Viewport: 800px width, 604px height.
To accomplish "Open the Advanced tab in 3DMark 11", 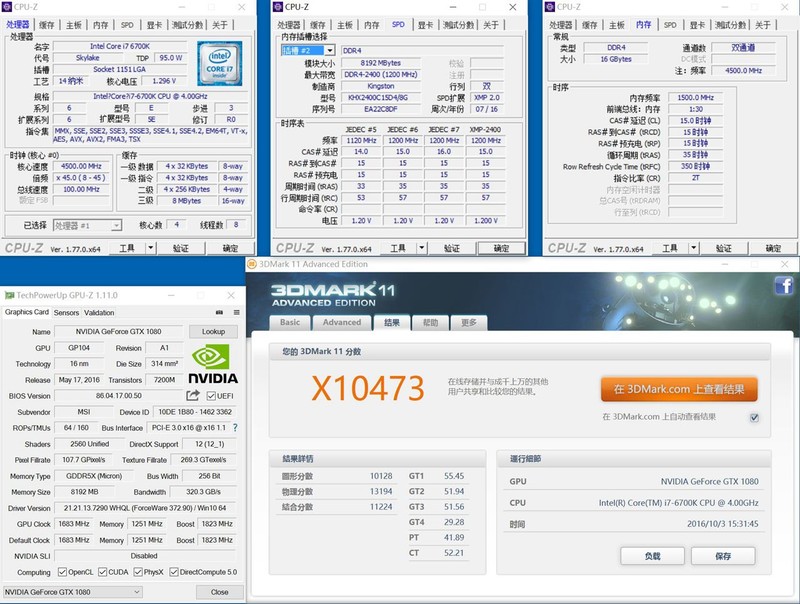I will 342,322.
